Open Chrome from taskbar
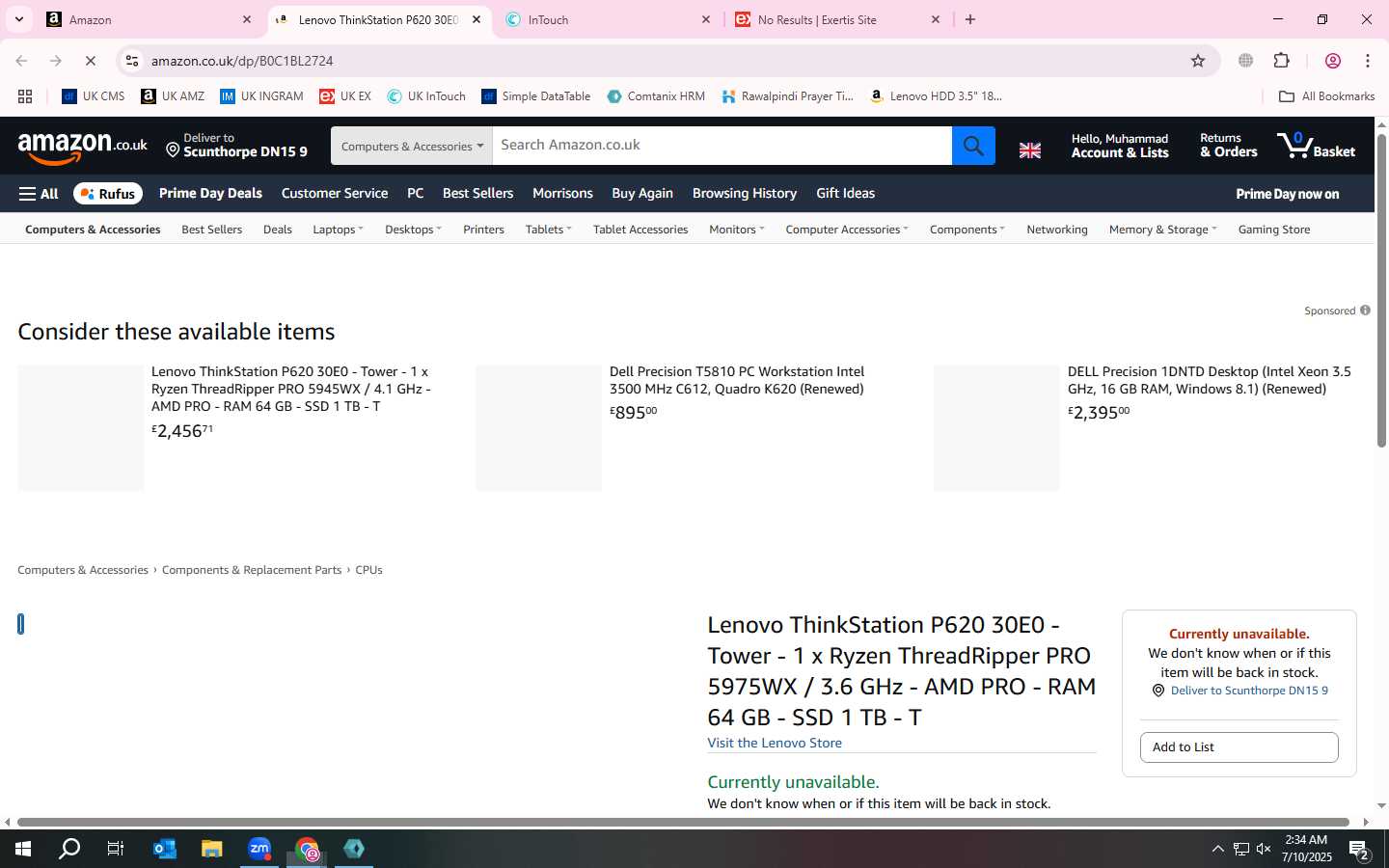Viewport: 1389px width, 868px height. (307, 849)
